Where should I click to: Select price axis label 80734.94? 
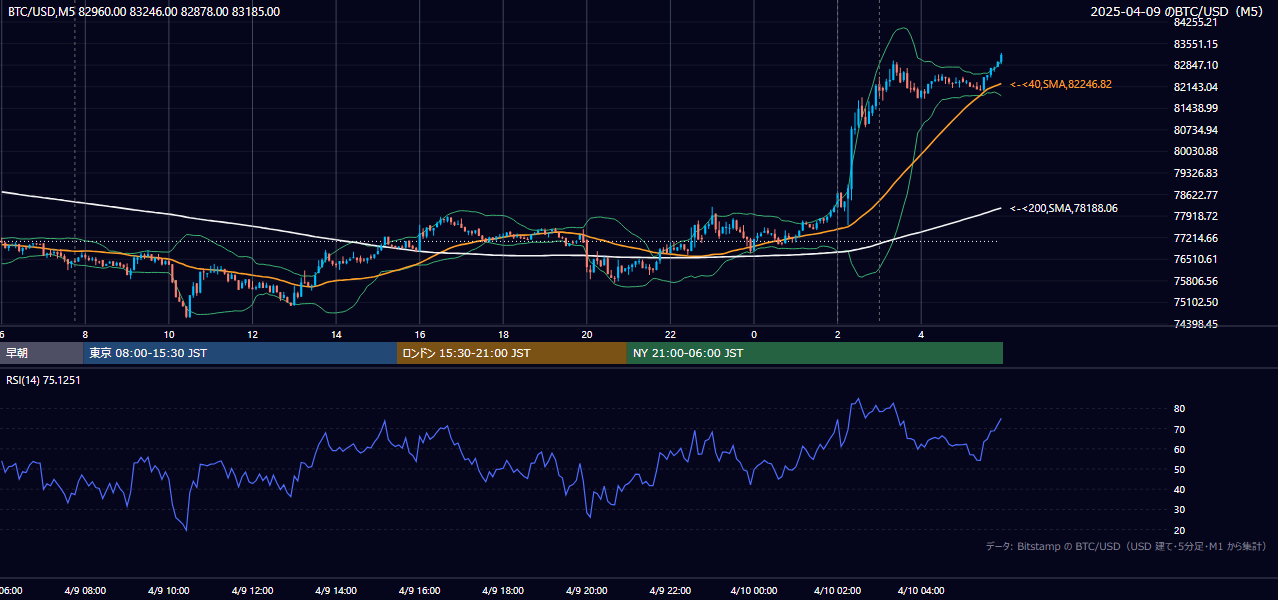click(1196, 130)
